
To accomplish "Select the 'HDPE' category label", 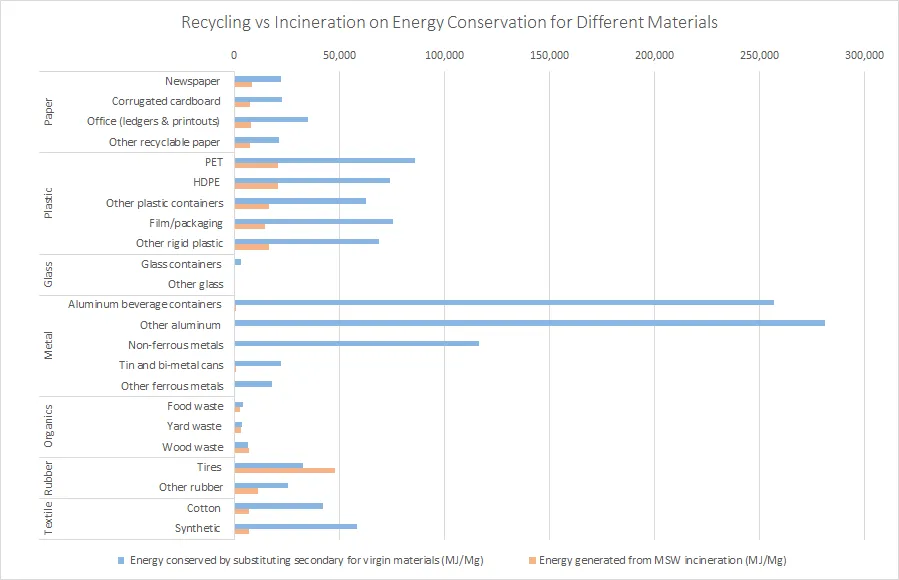I will [206, 182].
